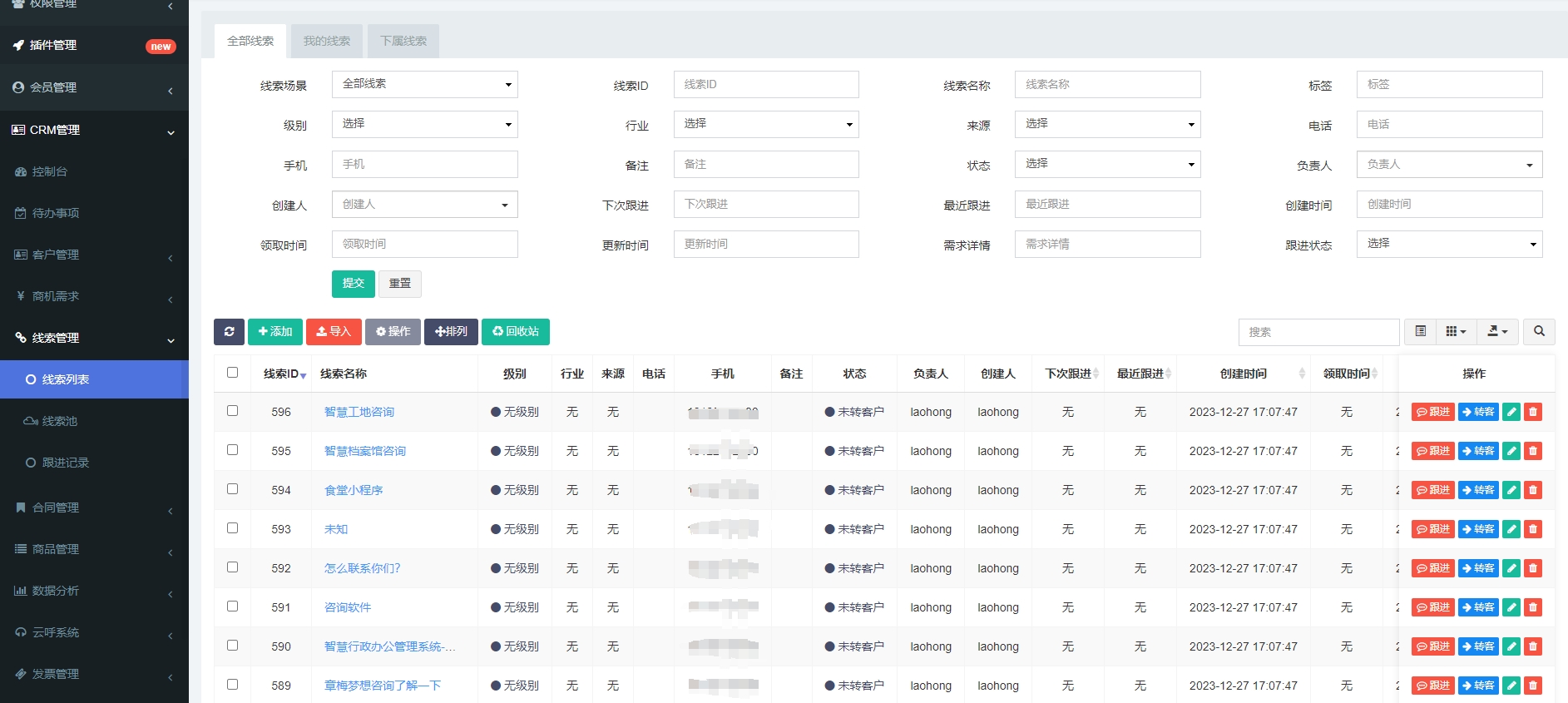Open the 状态 select dropdown

(1108, 164)
